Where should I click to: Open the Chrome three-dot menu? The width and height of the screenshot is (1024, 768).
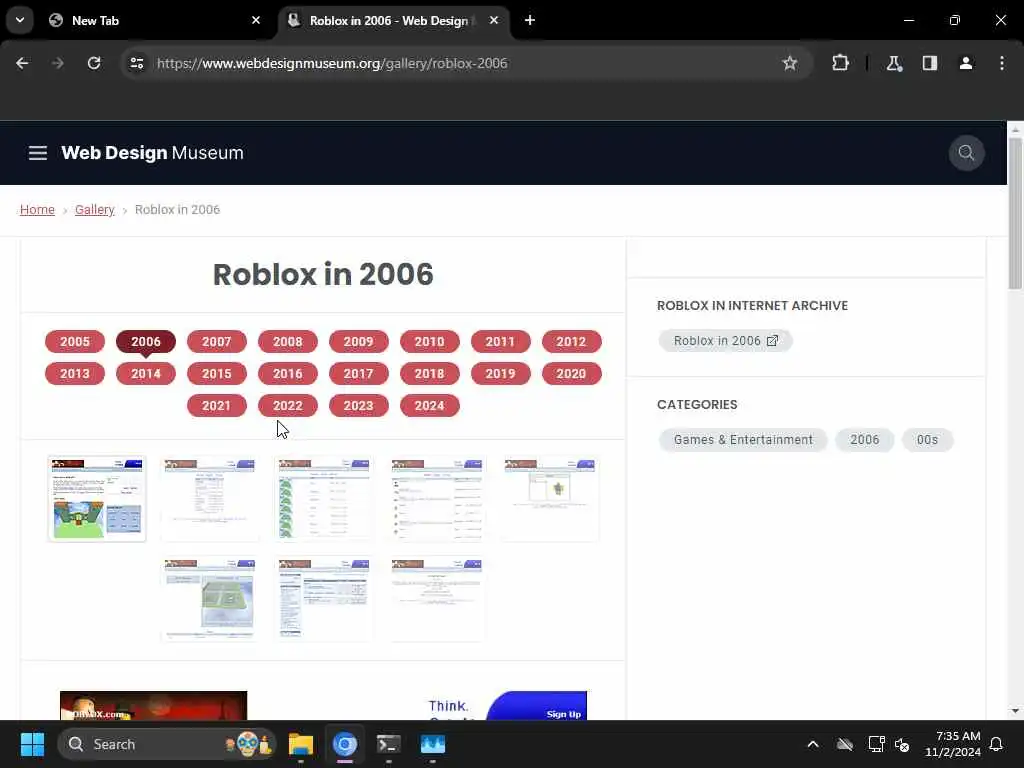click(1001, 63)
